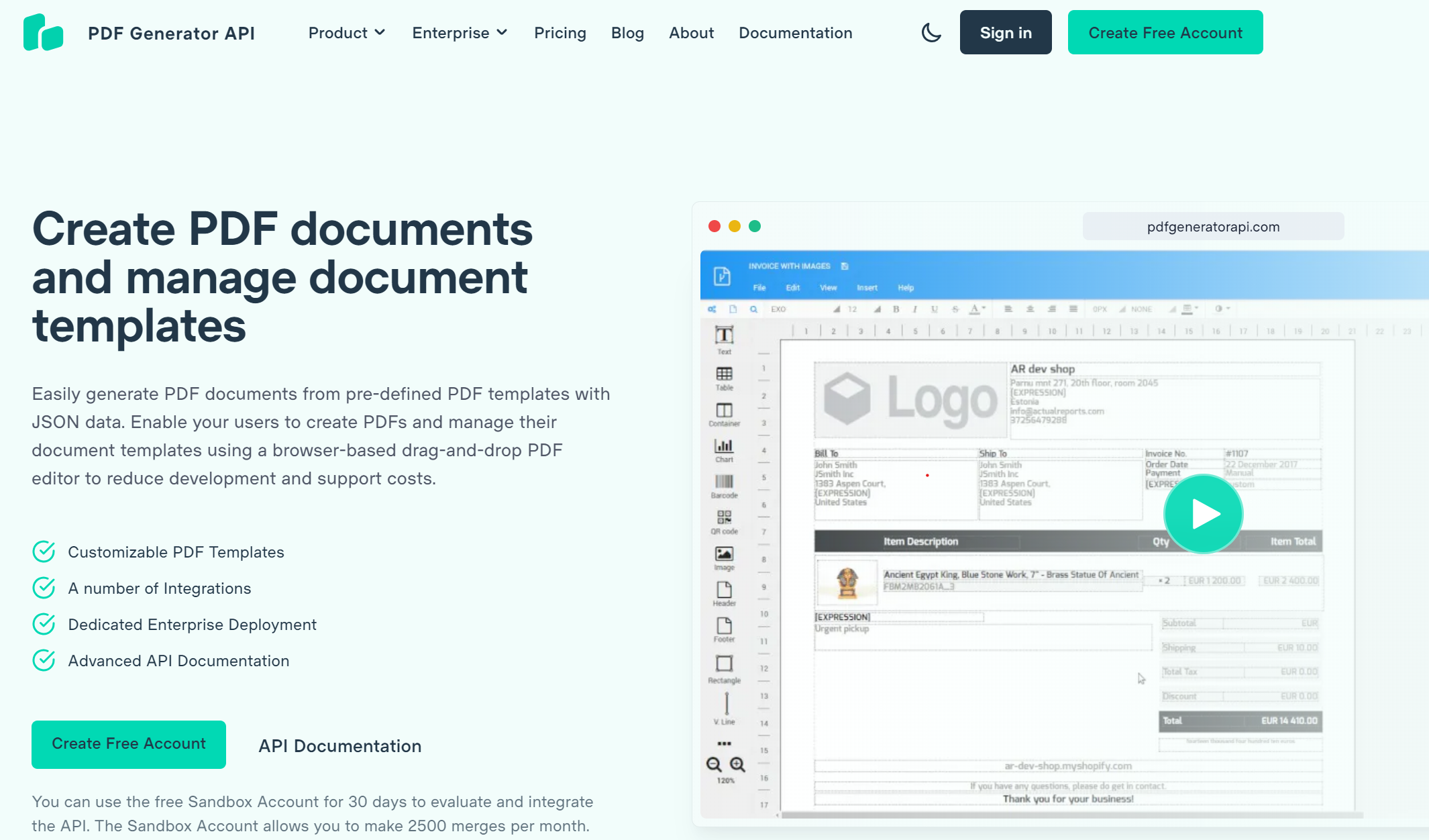Pick the Barcode tool icon
The height and width of the screenshot is (840, 1429).
(724, 486)
